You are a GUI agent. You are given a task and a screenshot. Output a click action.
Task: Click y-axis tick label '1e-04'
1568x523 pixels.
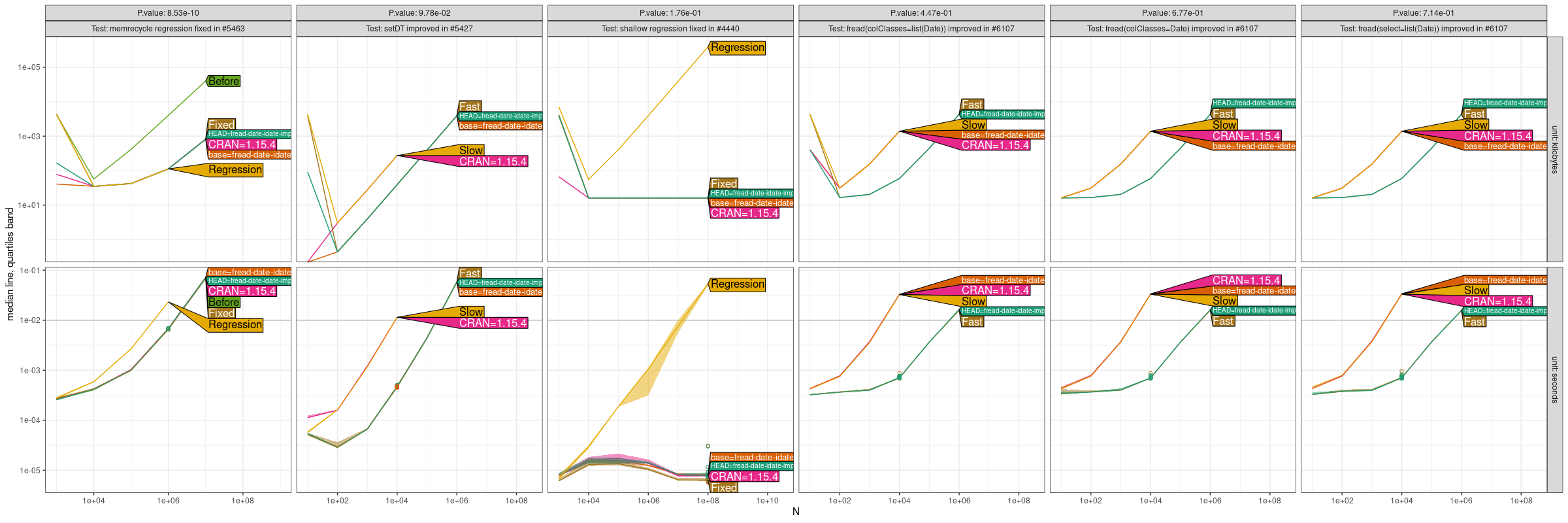(29, 420)
